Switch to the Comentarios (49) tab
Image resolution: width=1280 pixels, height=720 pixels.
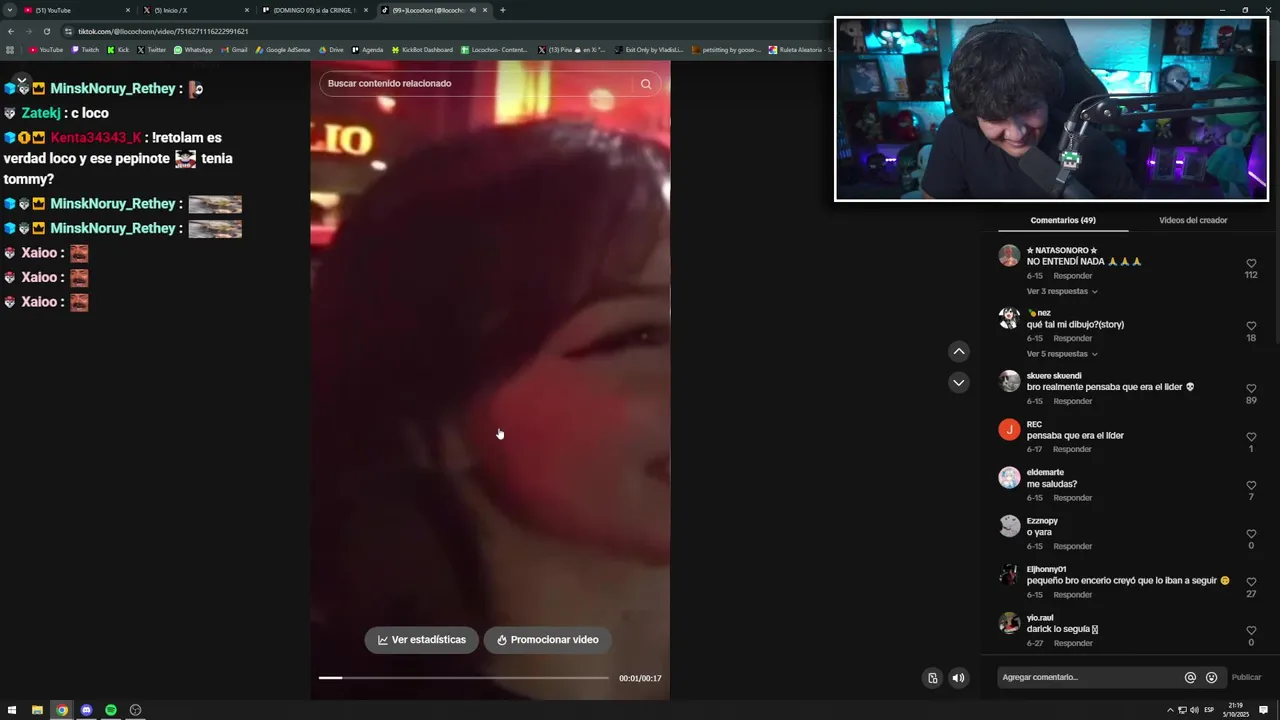pos(1062,220)
